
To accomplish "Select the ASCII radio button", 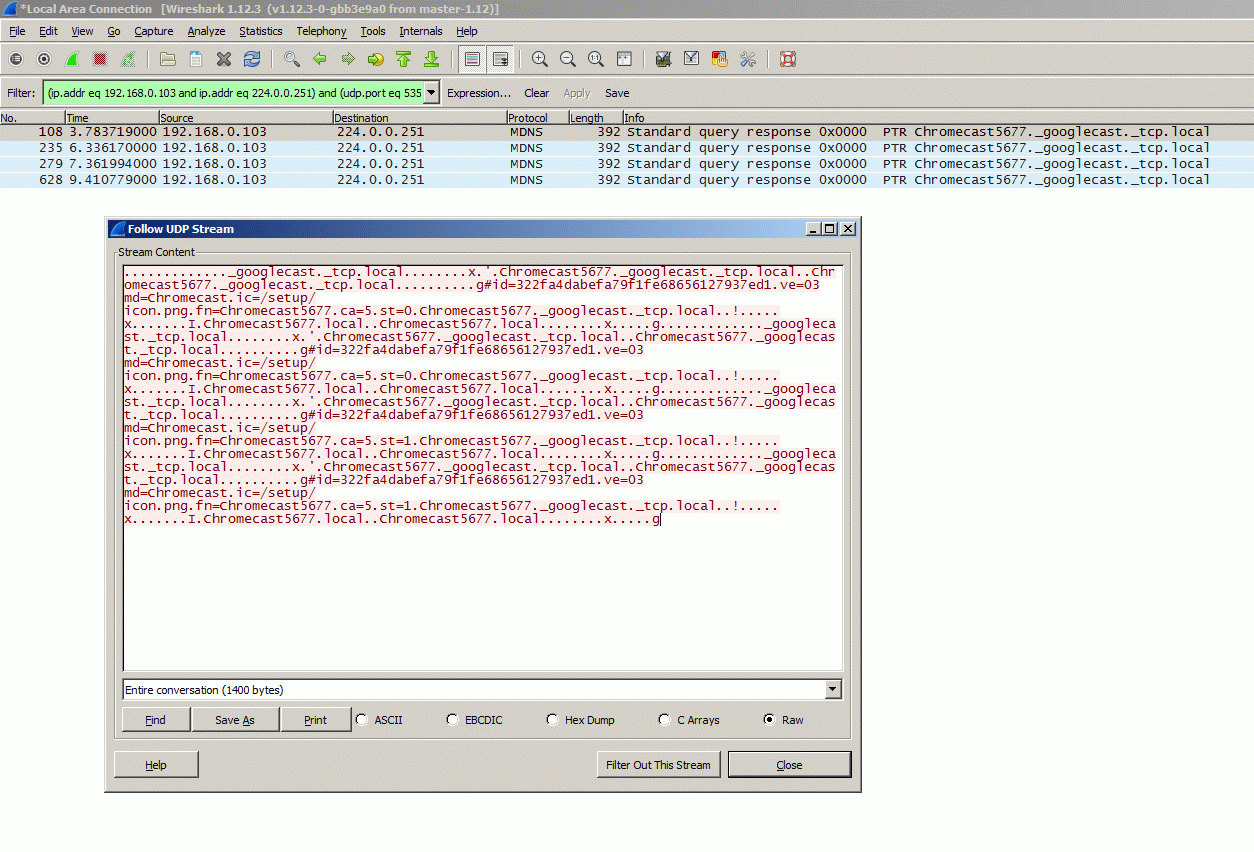I will point(361,719).
